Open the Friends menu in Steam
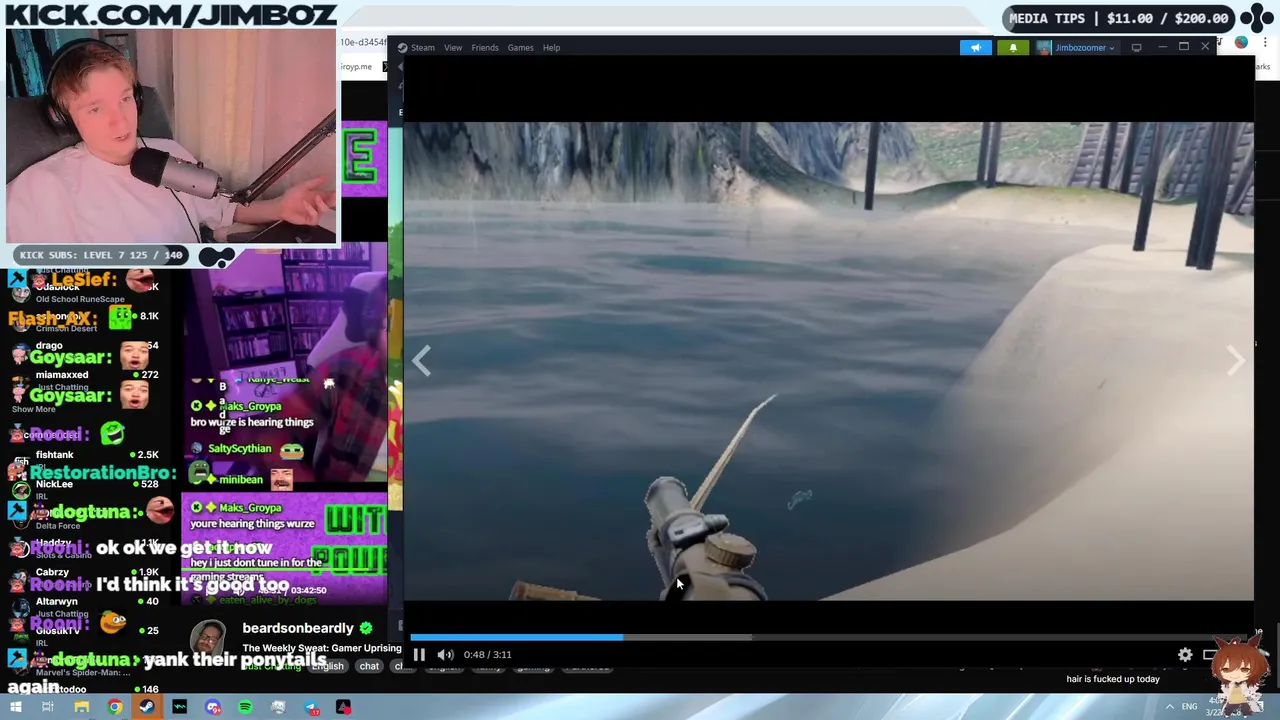The width and height of the screenshot is (1280, 720). (x=485, y=47)
